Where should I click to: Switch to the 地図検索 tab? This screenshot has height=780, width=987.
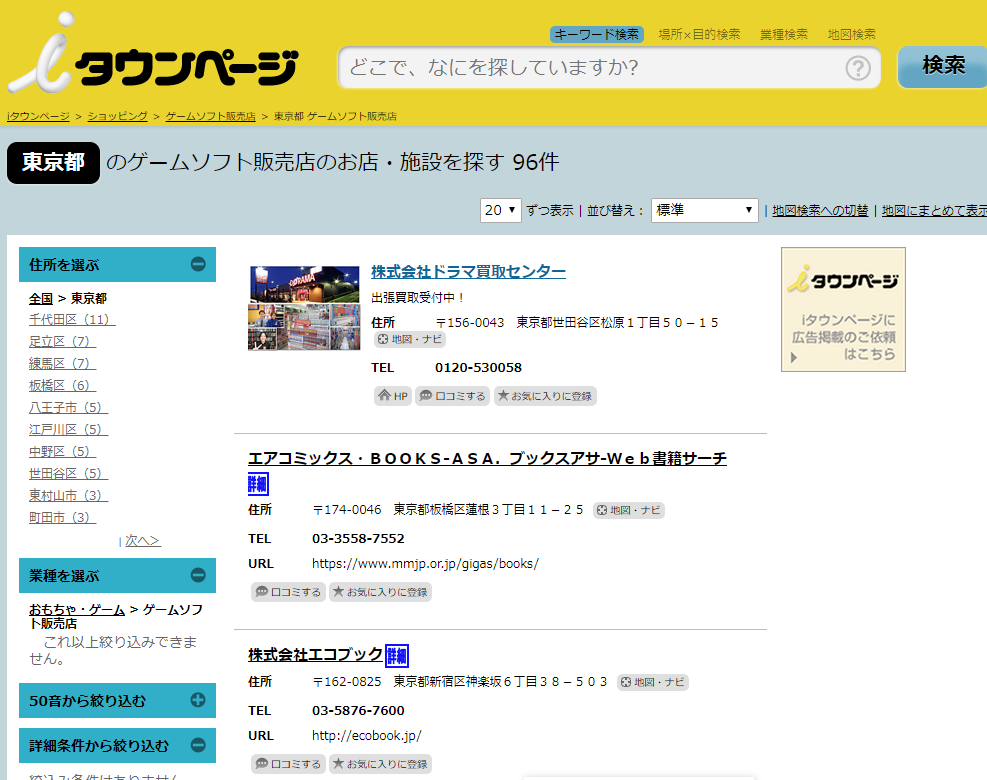852,35
